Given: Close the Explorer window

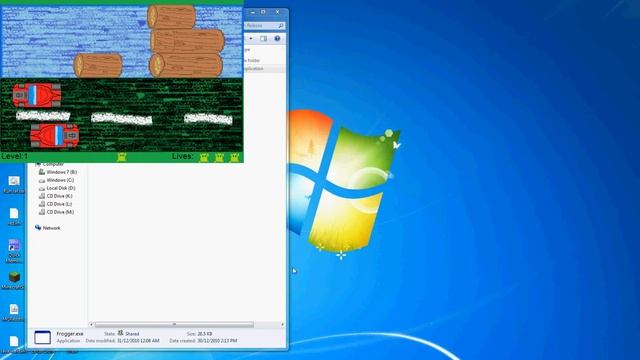Looking at the screenshot, I should pyautogui.click(x=278, y=12).
